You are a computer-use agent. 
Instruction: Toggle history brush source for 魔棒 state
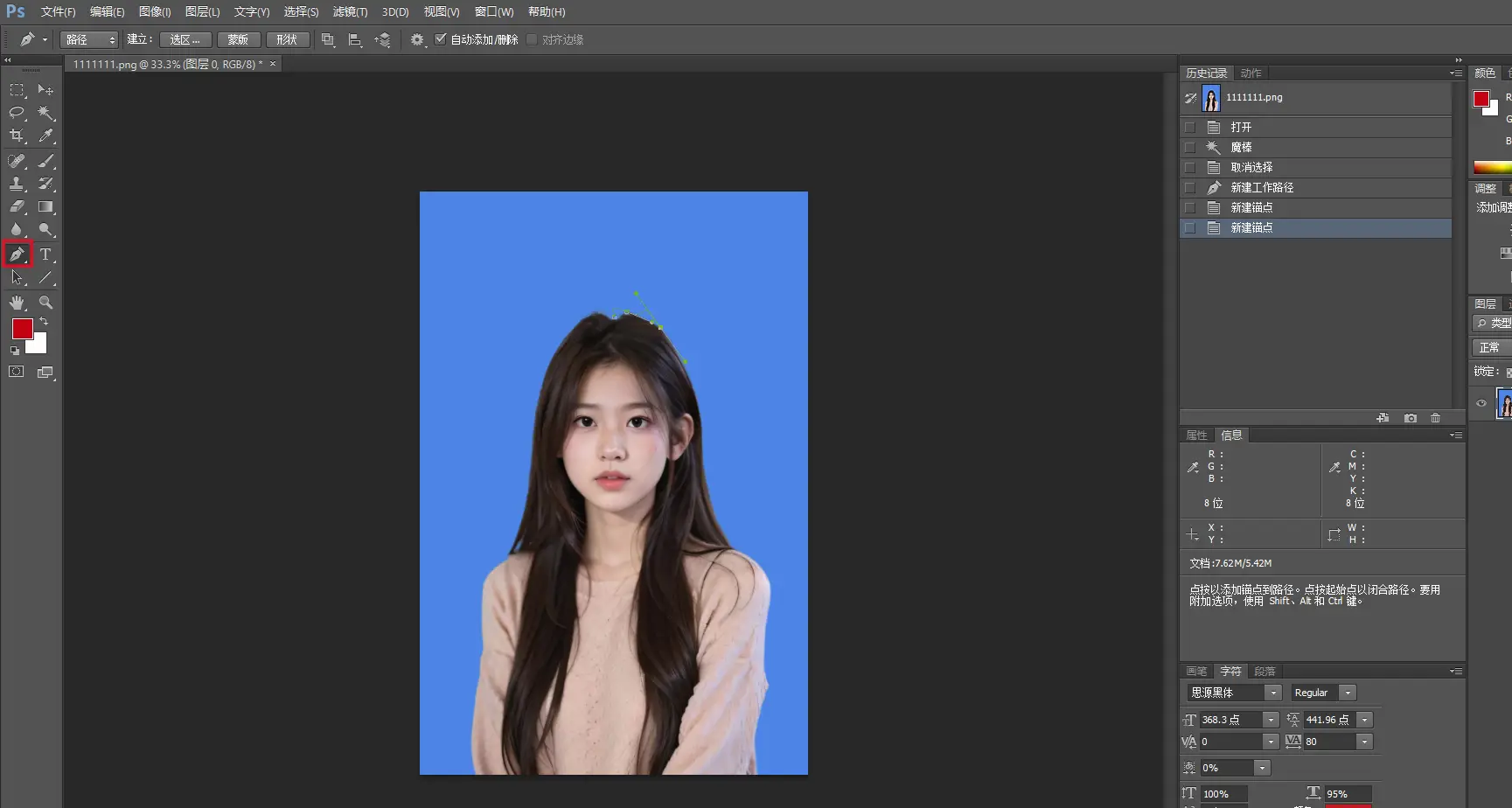[1189, 148]
